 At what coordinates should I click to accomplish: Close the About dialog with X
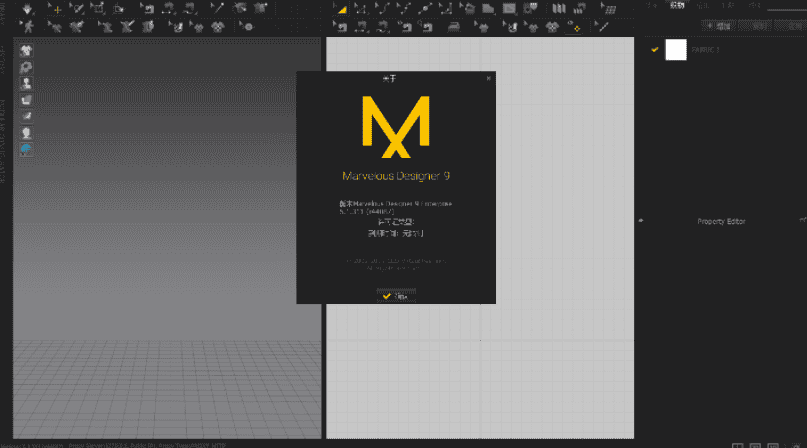pyautogui.click(x=488, y=78)
